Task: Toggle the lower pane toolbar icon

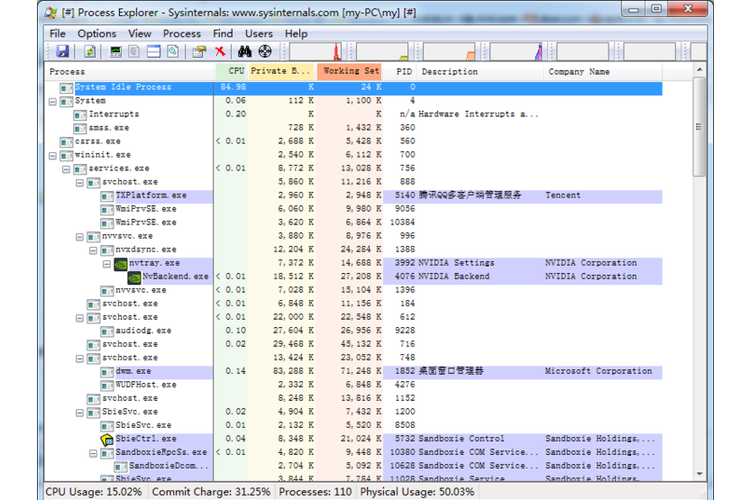Action: tap(154, 51)
